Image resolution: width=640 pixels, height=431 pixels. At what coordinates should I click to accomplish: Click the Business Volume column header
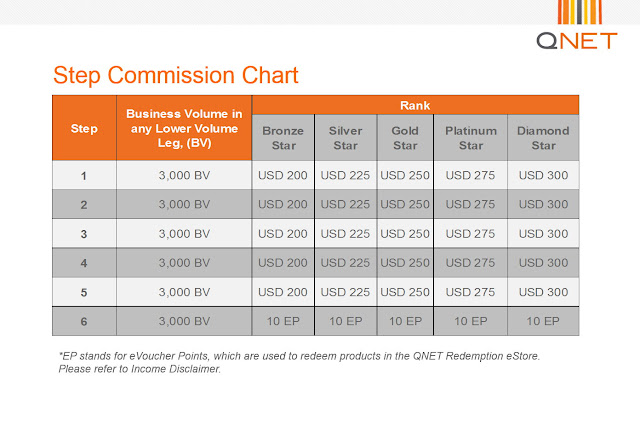(184, 129)
